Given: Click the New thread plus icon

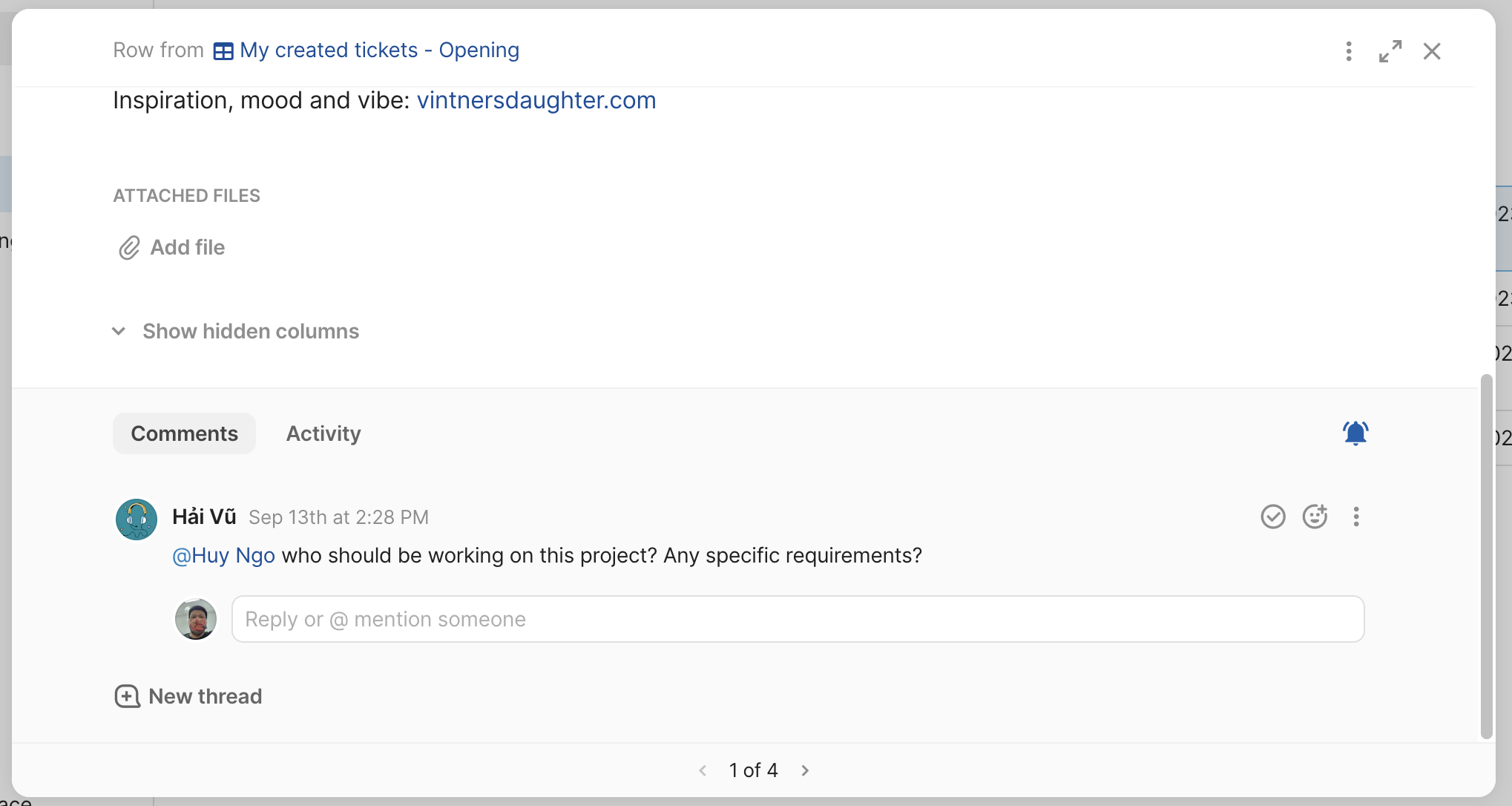Looking at the screenshot, I should pos(127,696).
